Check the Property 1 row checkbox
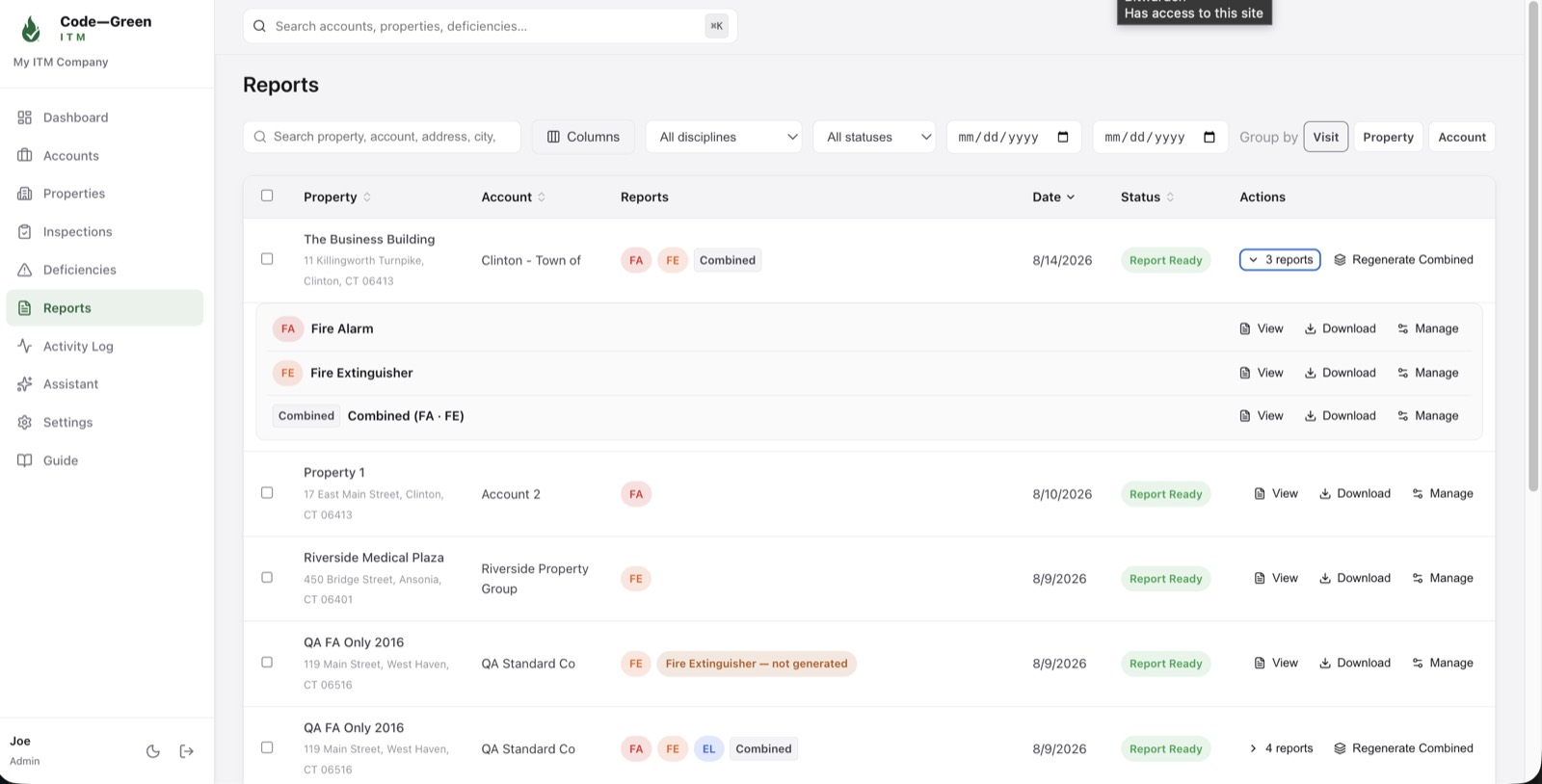The height and width of the screenshot is (784, 1542). click(x=267, y=493)
